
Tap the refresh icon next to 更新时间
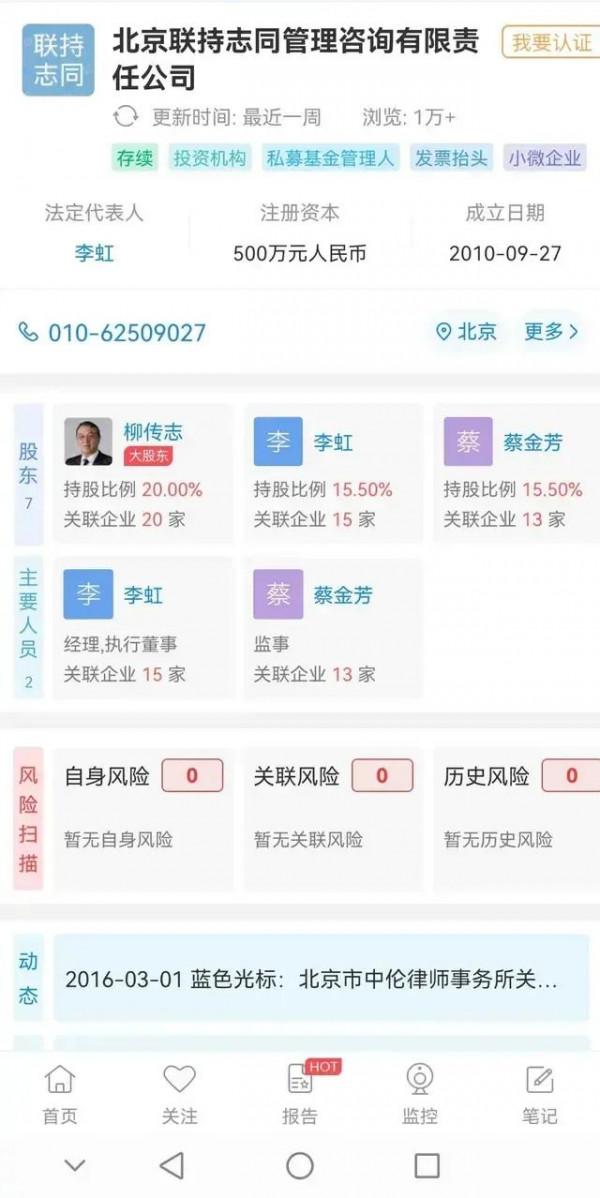click(x=127, y=116)
